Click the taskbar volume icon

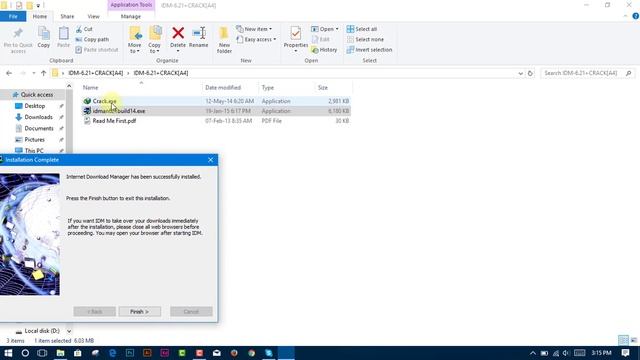point(566,353)
